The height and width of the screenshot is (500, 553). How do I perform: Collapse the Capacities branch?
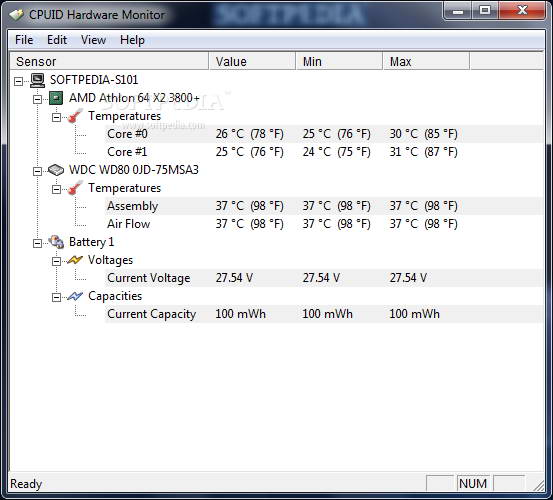click(56, 297)
